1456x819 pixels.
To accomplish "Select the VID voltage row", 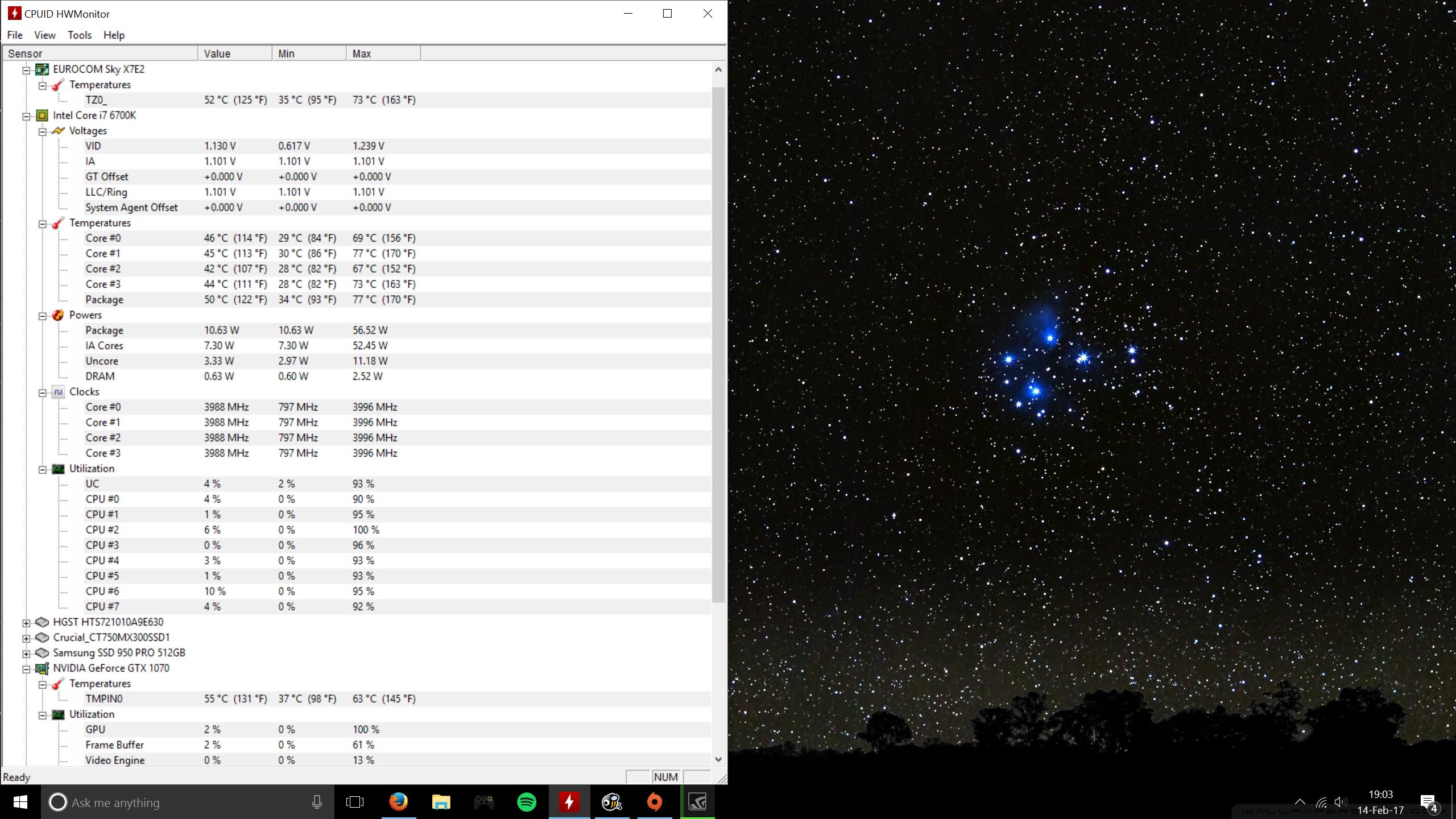I will point(397,146).
